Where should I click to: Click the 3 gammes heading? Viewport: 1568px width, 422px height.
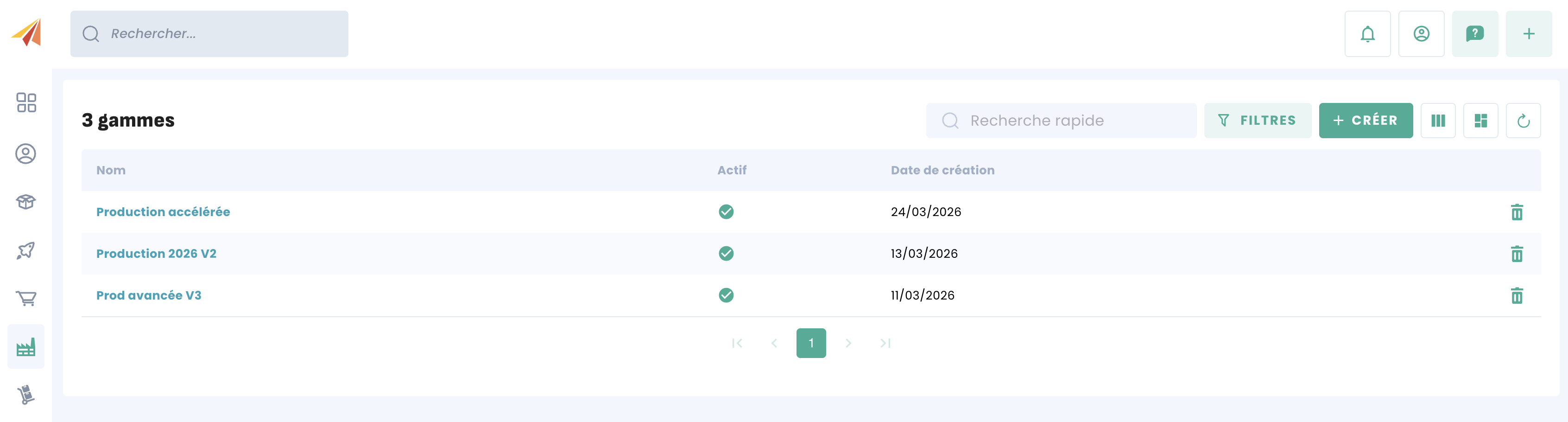[128, 121]
